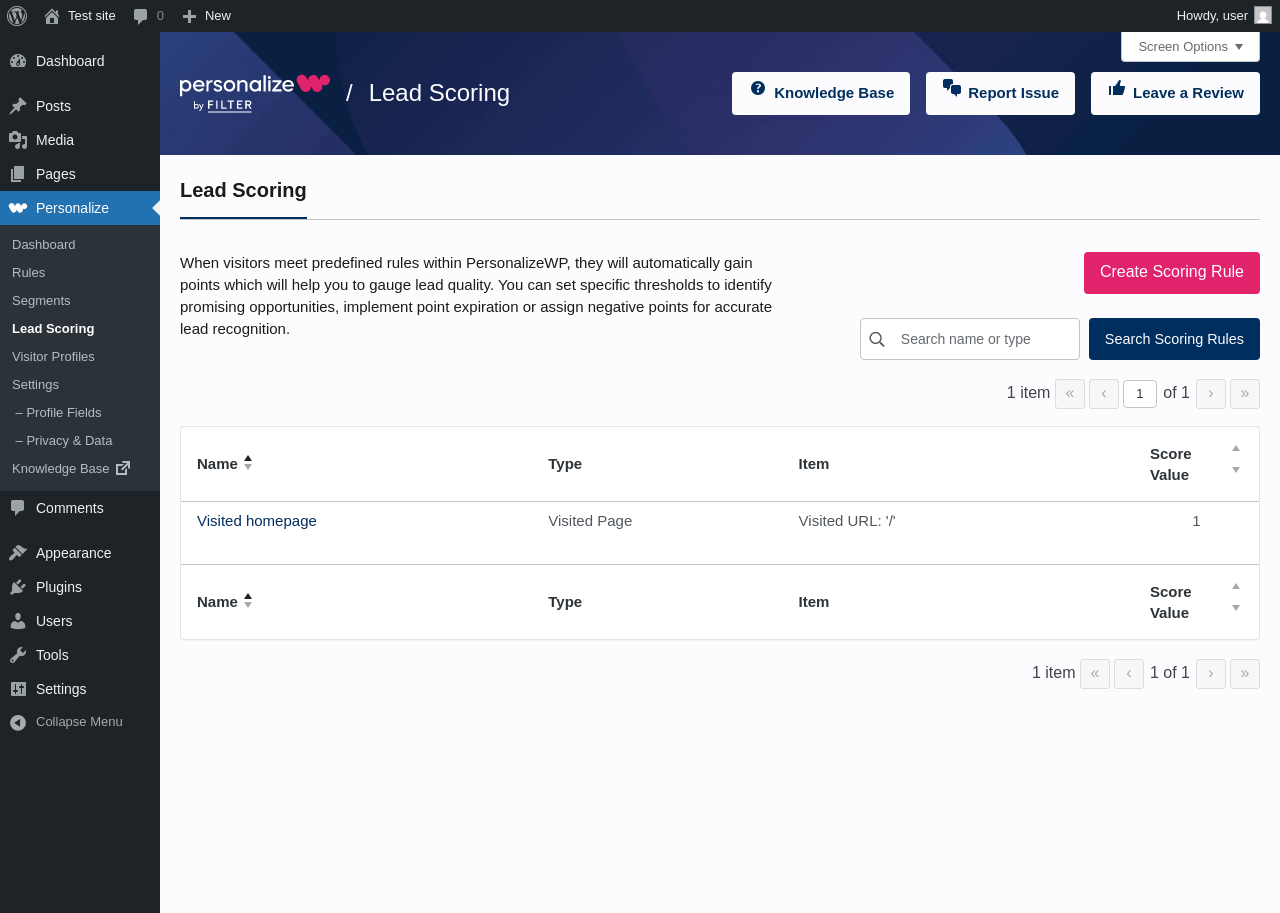
Task: Click the Media icon in sidebar
Action: click(18, 140)
